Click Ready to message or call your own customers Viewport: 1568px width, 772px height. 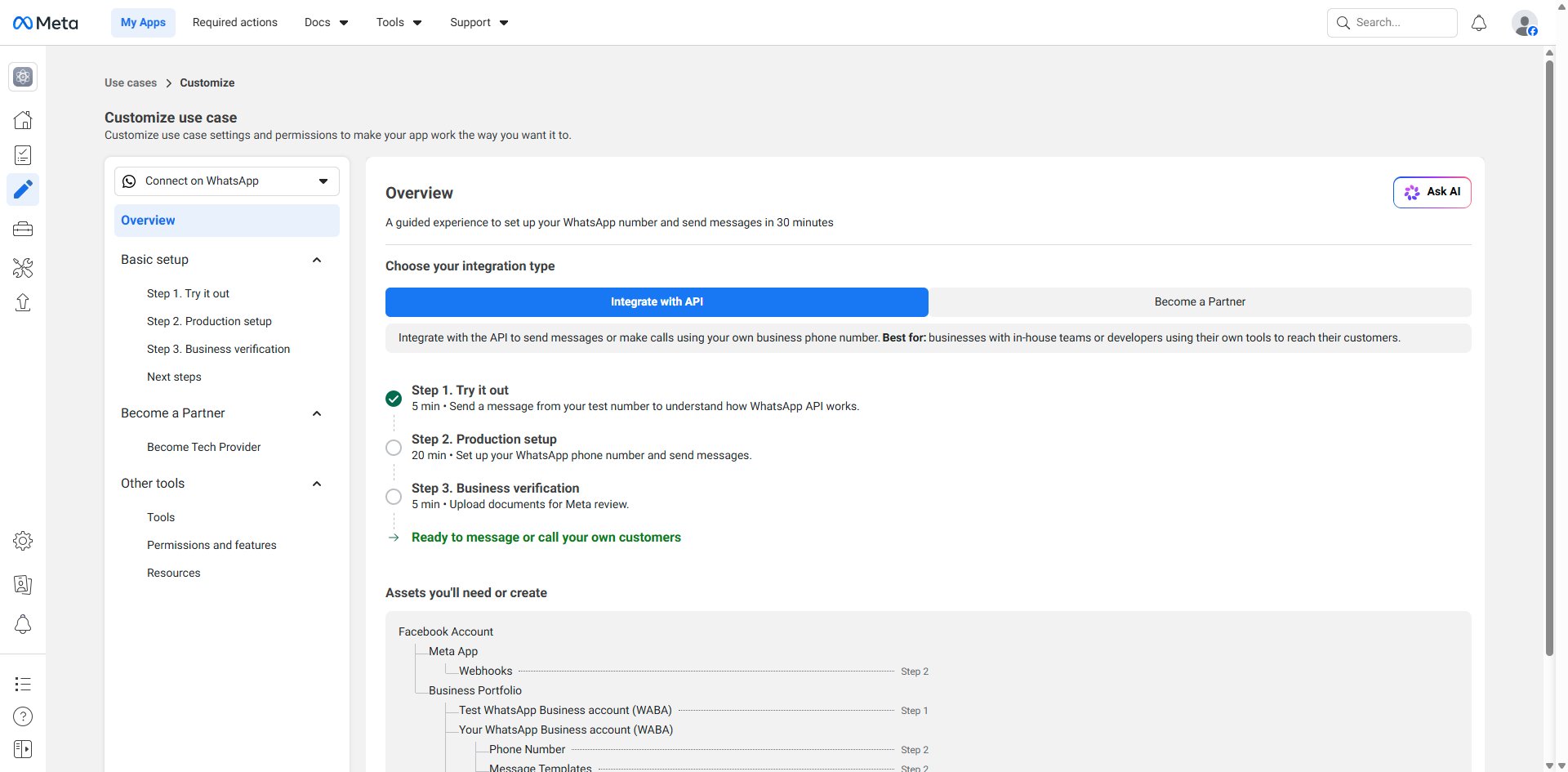(x=546, y=538)
